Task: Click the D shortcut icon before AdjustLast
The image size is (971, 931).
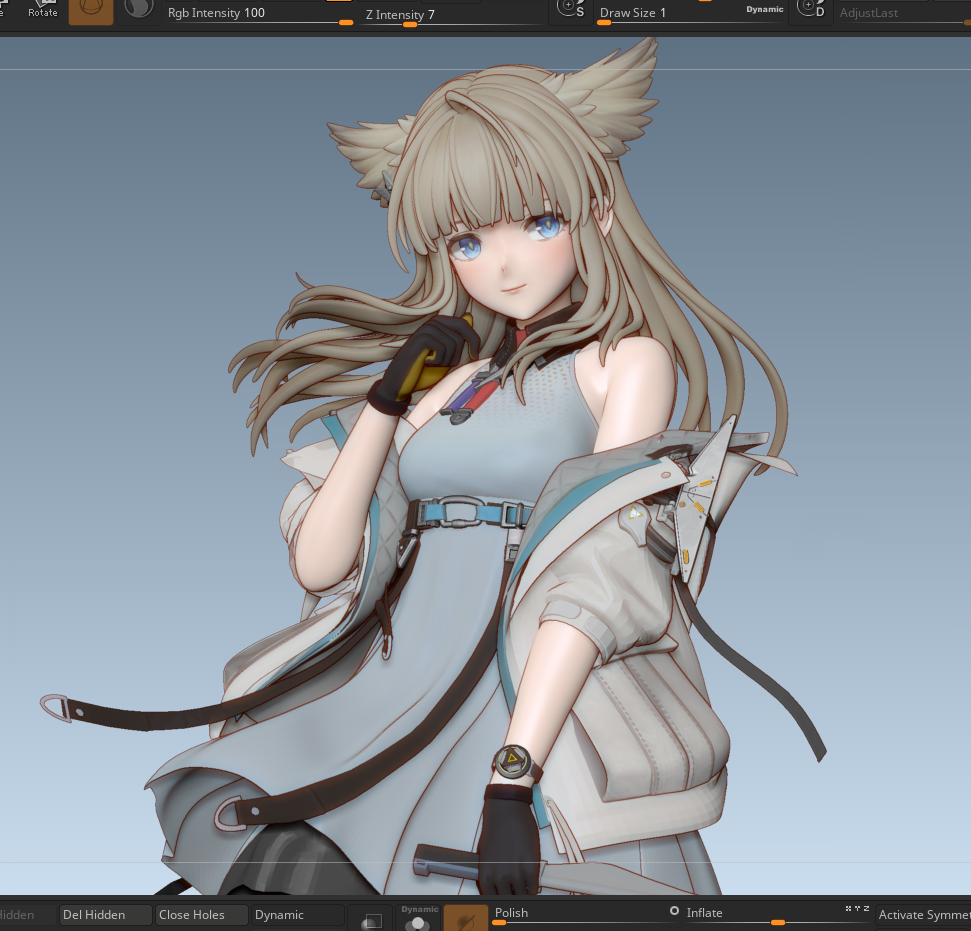Action: pyautogui.click(x=810, y=10)
